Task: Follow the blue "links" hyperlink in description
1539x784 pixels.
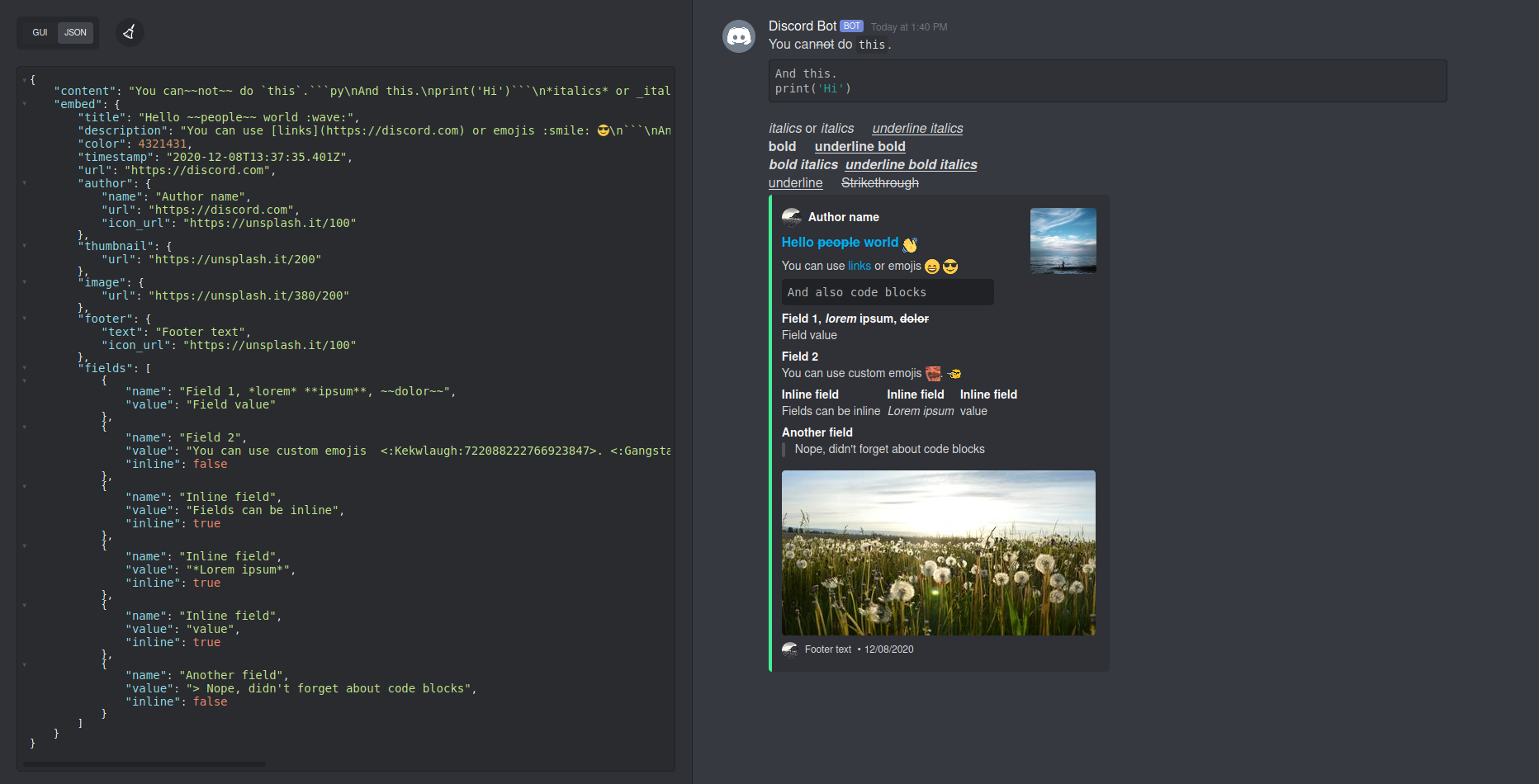Action: coord(859,266)
